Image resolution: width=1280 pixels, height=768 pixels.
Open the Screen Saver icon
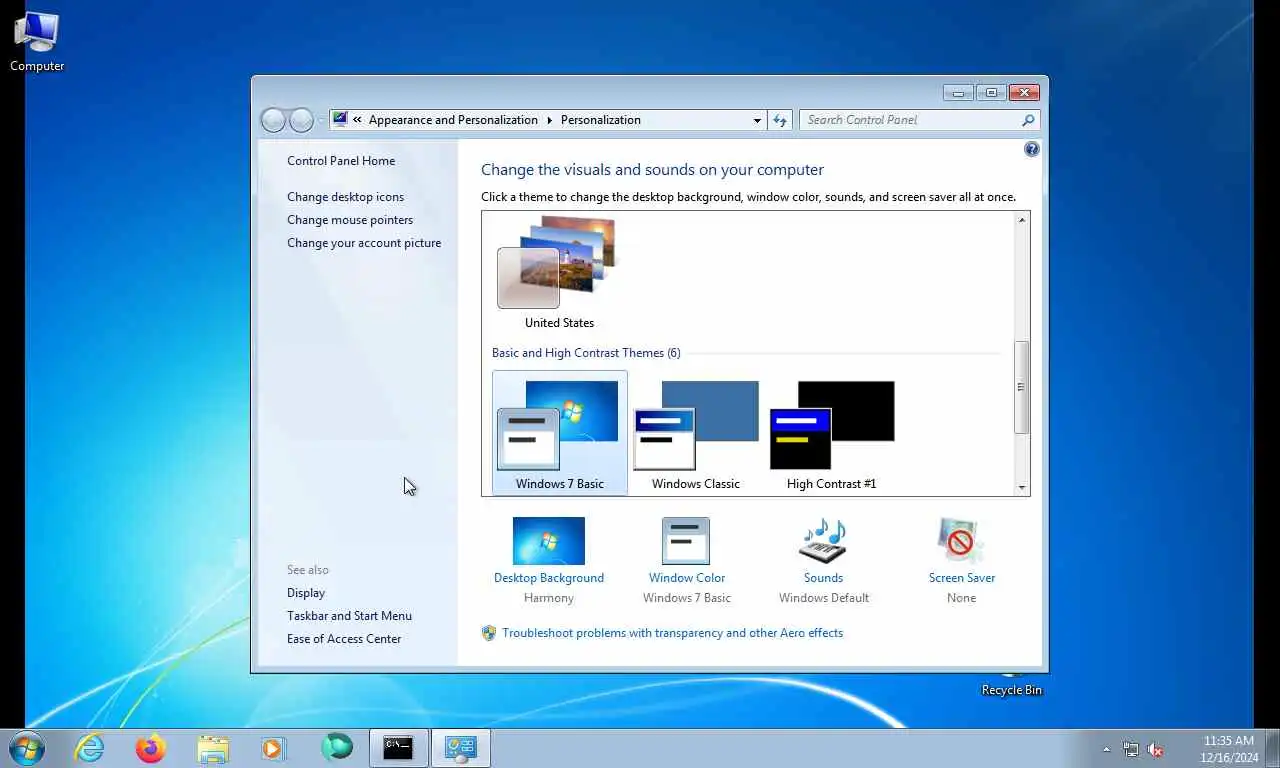tap(961, 541)
